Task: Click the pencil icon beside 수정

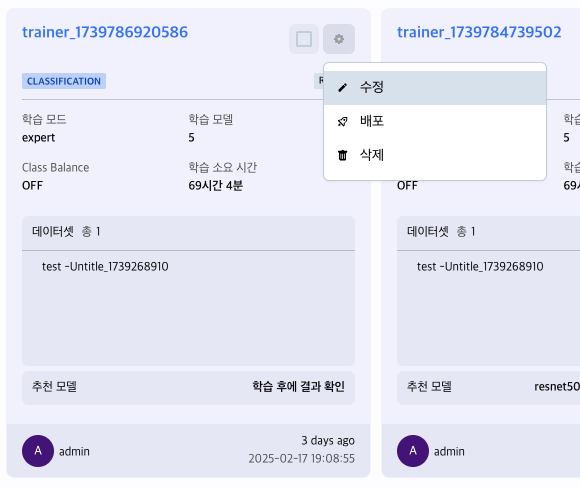Action: [x=343, y=88]
